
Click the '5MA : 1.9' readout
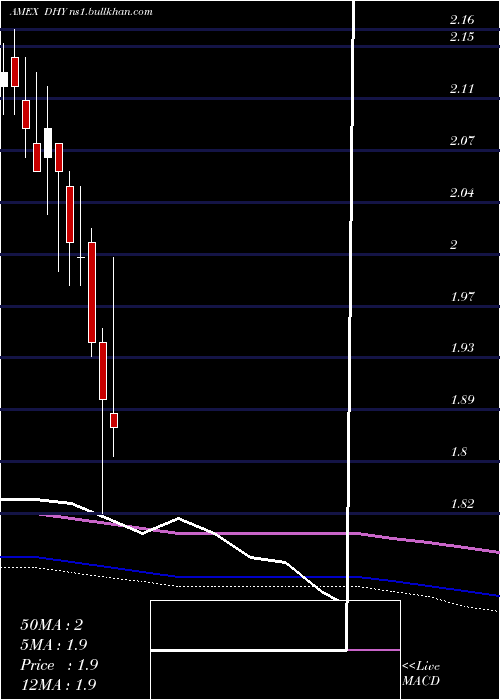tap(54, 645)
